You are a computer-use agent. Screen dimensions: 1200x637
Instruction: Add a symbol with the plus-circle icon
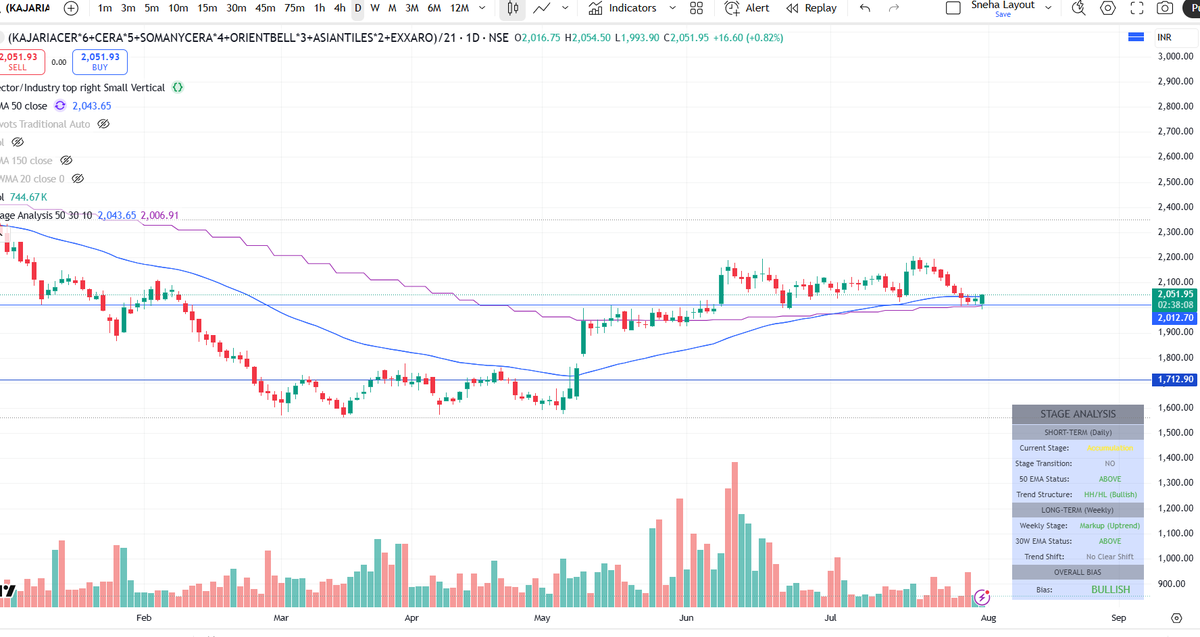click(x=71, y=8)
